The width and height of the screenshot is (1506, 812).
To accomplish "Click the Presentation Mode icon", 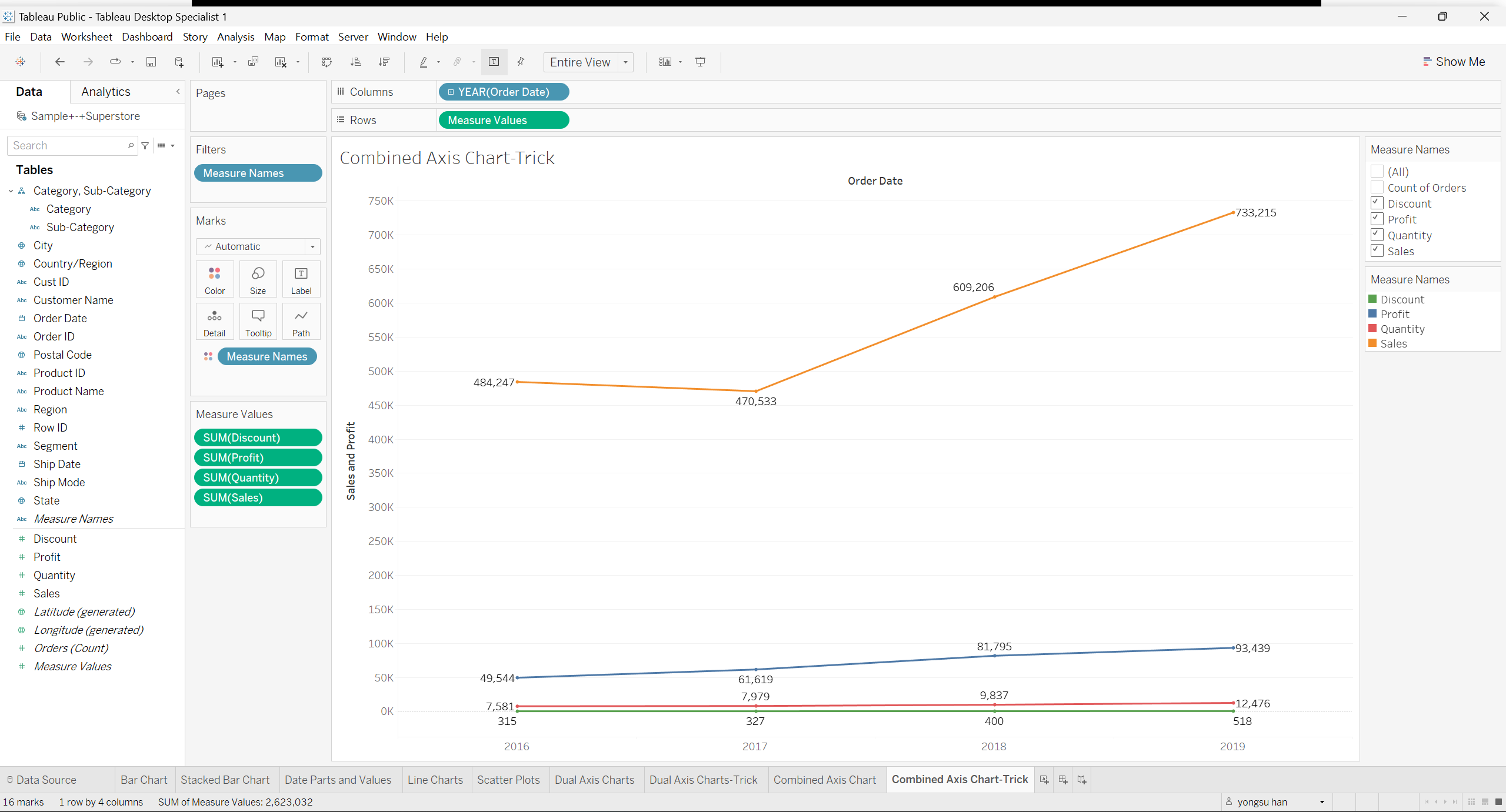I will (700, 62).
